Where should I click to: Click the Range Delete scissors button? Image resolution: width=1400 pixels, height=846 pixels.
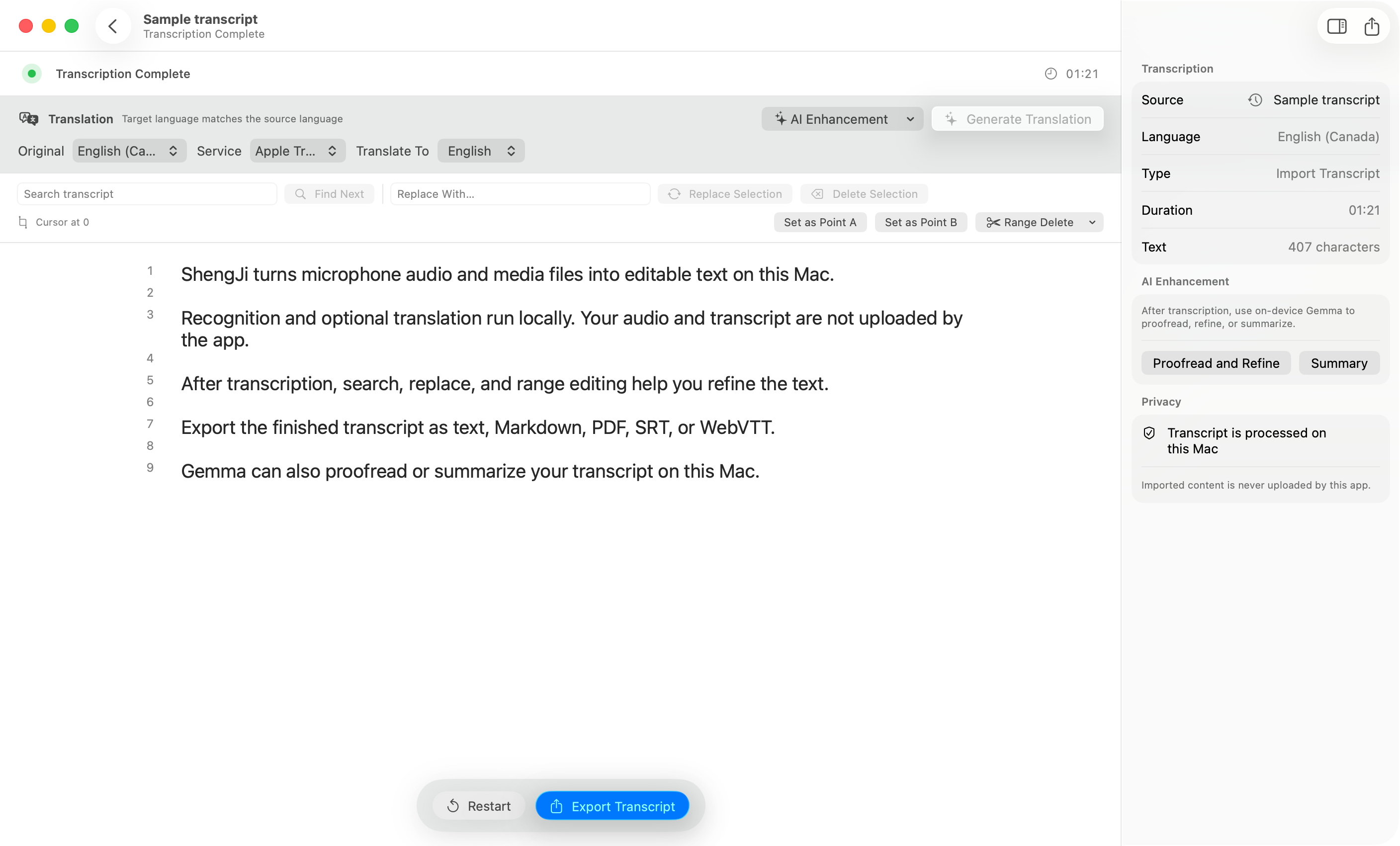tap(1030, 222)
